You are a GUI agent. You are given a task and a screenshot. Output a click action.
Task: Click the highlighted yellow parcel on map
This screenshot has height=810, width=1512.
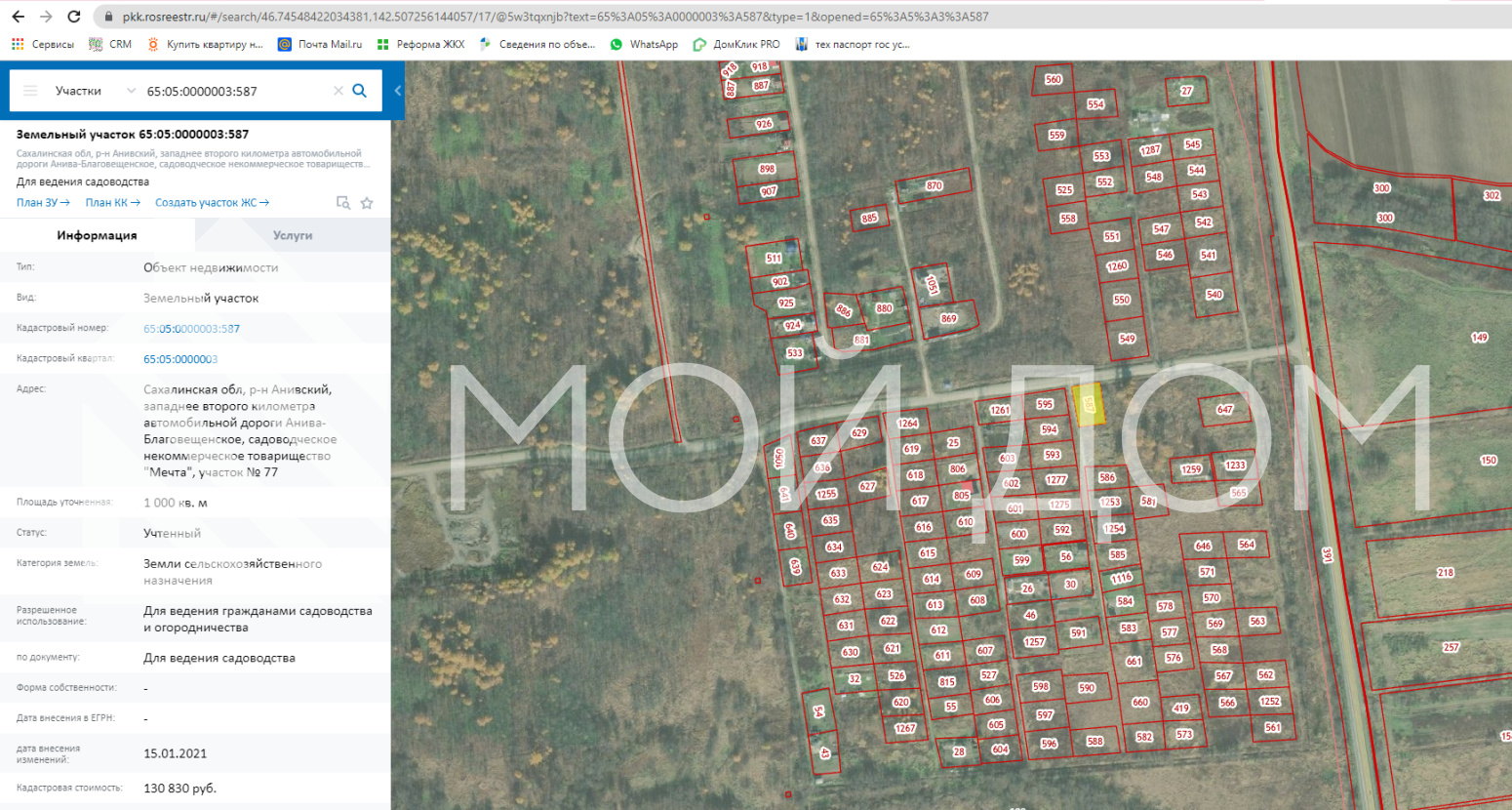pyautogui.click(x=1090, y=404)
